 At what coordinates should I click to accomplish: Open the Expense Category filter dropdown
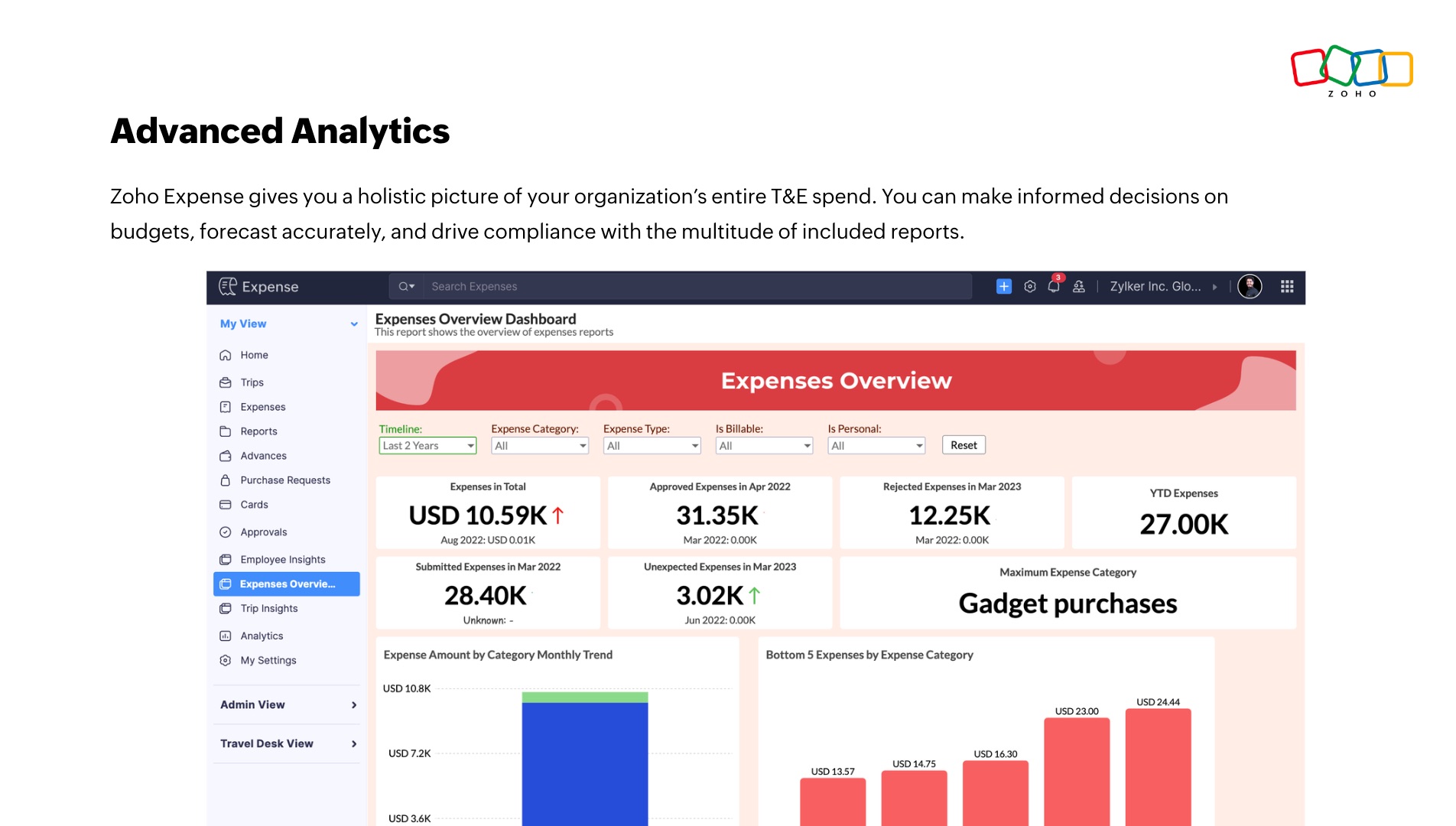click(x=539, y=444)
